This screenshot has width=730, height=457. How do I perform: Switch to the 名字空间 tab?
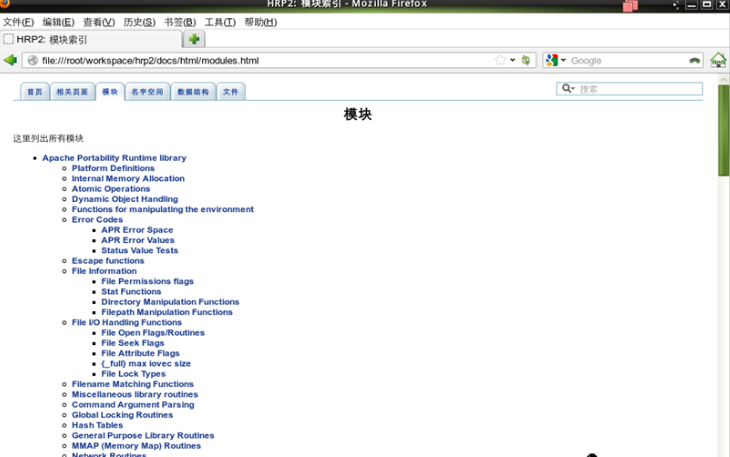(x=147, y=92)
